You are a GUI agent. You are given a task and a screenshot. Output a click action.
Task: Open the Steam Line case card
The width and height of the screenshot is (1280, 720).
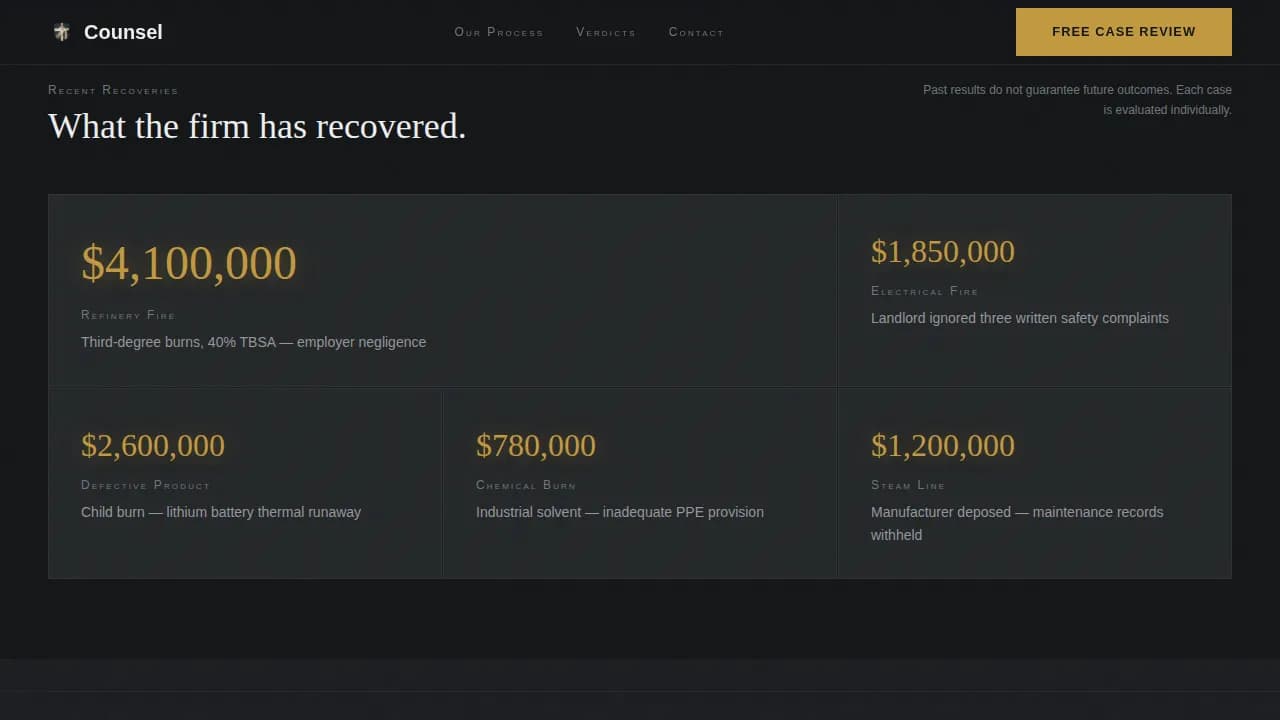coord(1034,483)
